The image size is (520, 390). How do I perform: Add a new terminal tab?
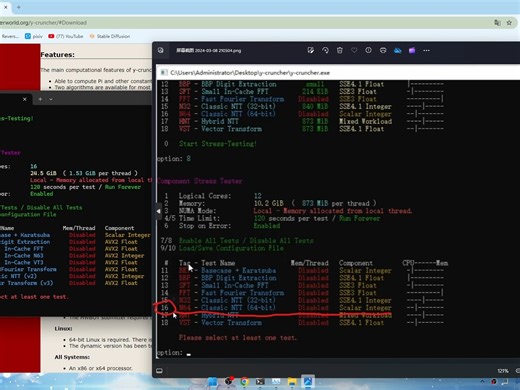(x=40, y=99)
